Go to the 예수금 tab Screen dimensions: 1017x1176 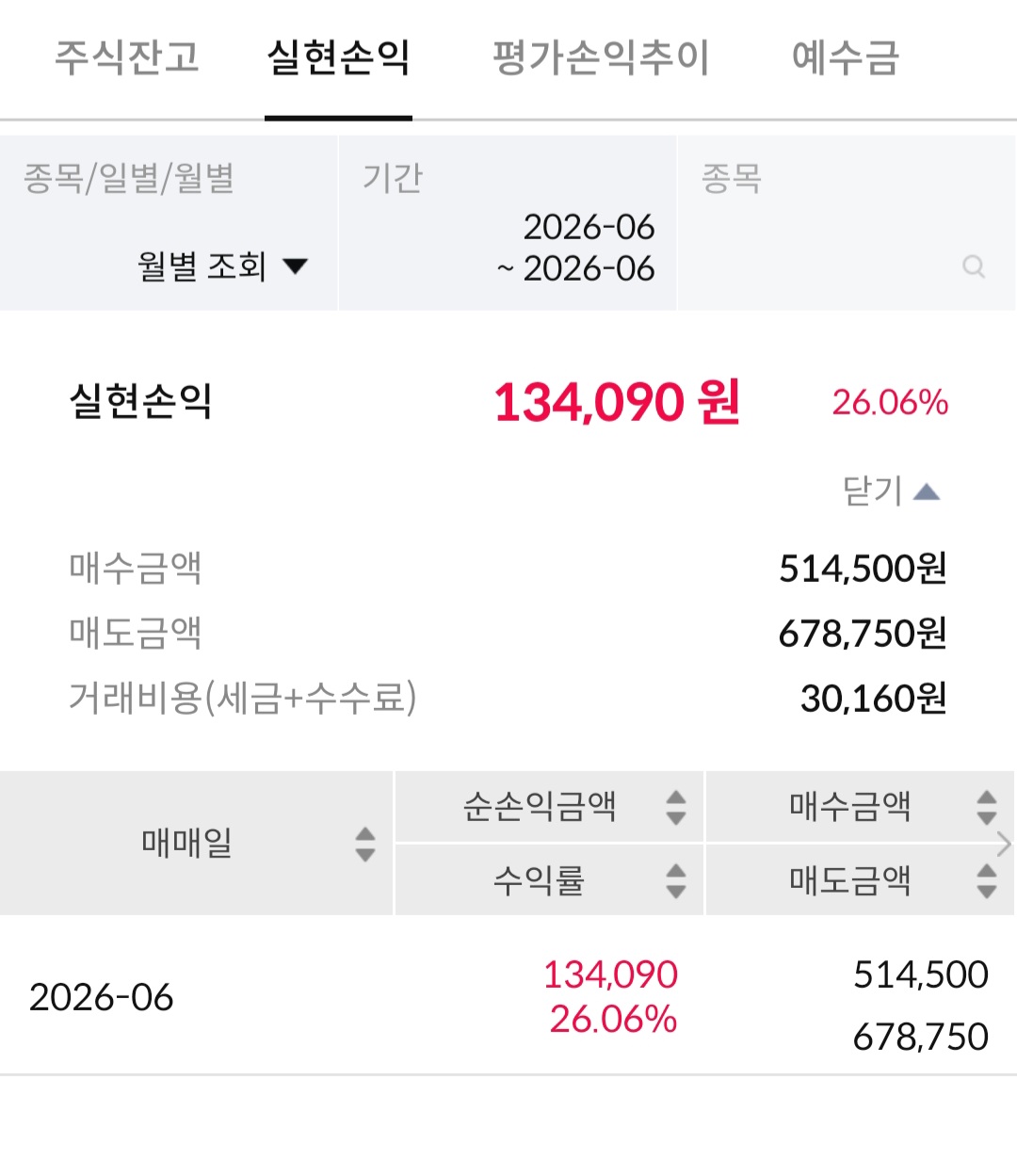click(846, 56)
